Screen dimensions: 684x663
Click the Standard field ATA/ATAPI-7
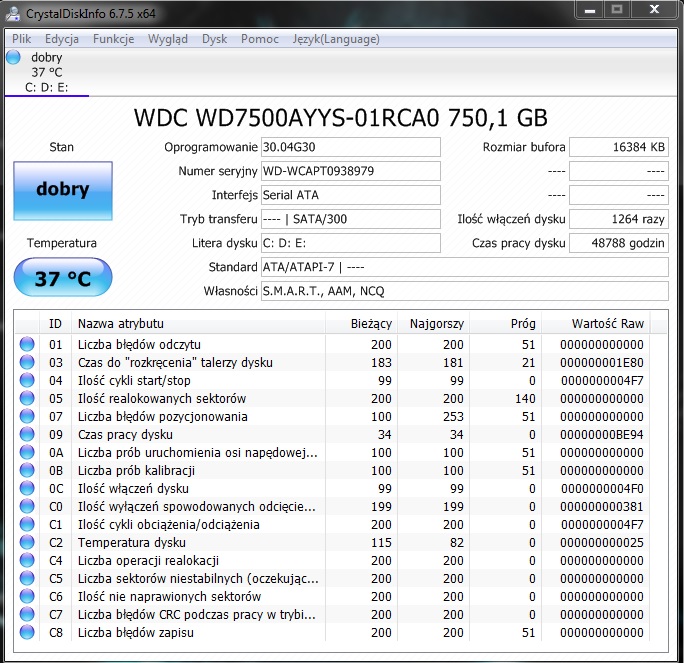tap(465, 267)
